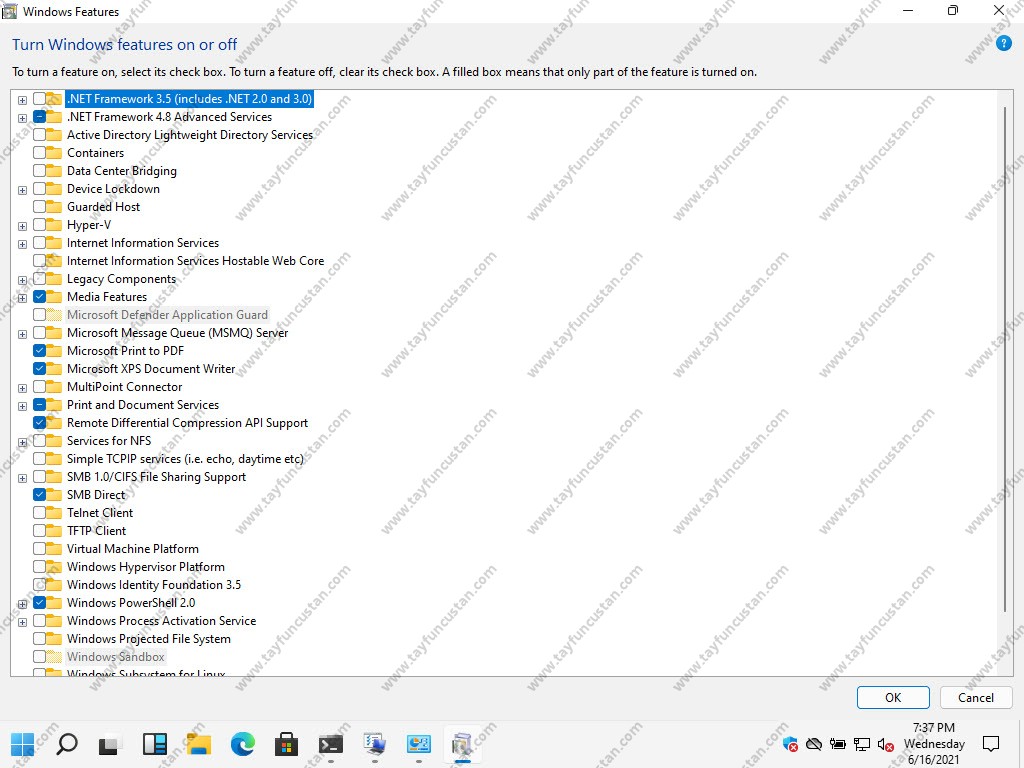
Task: Select "Microsoft Defender Application Guard" entry
Action: click(x=167, y=315)
